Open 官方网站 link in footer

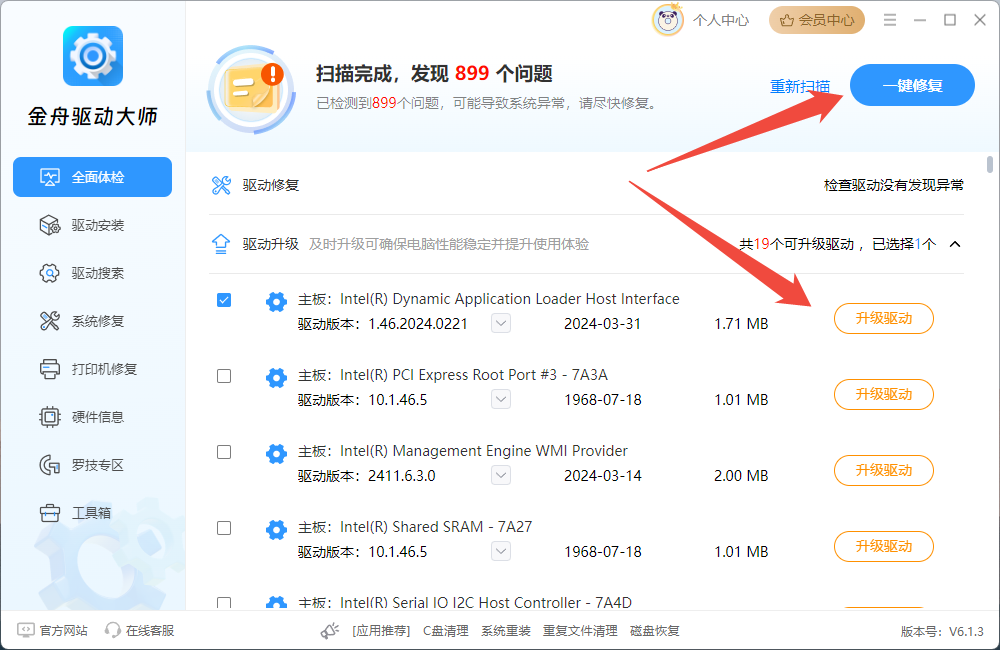click(x=63, y=630)
